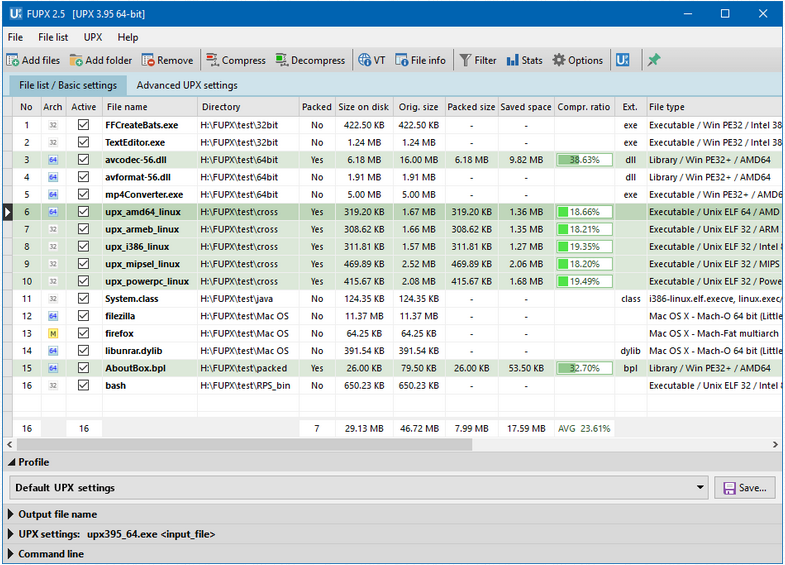The width and height of the screenshot is (785, 565).
Task: Sort by File name column header
Action: pos(150,107)
